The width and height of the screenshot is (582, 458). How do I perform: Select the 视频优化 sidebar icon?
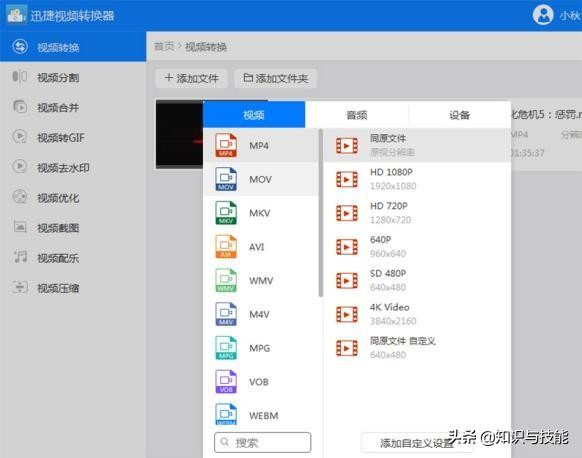point(20,197)
